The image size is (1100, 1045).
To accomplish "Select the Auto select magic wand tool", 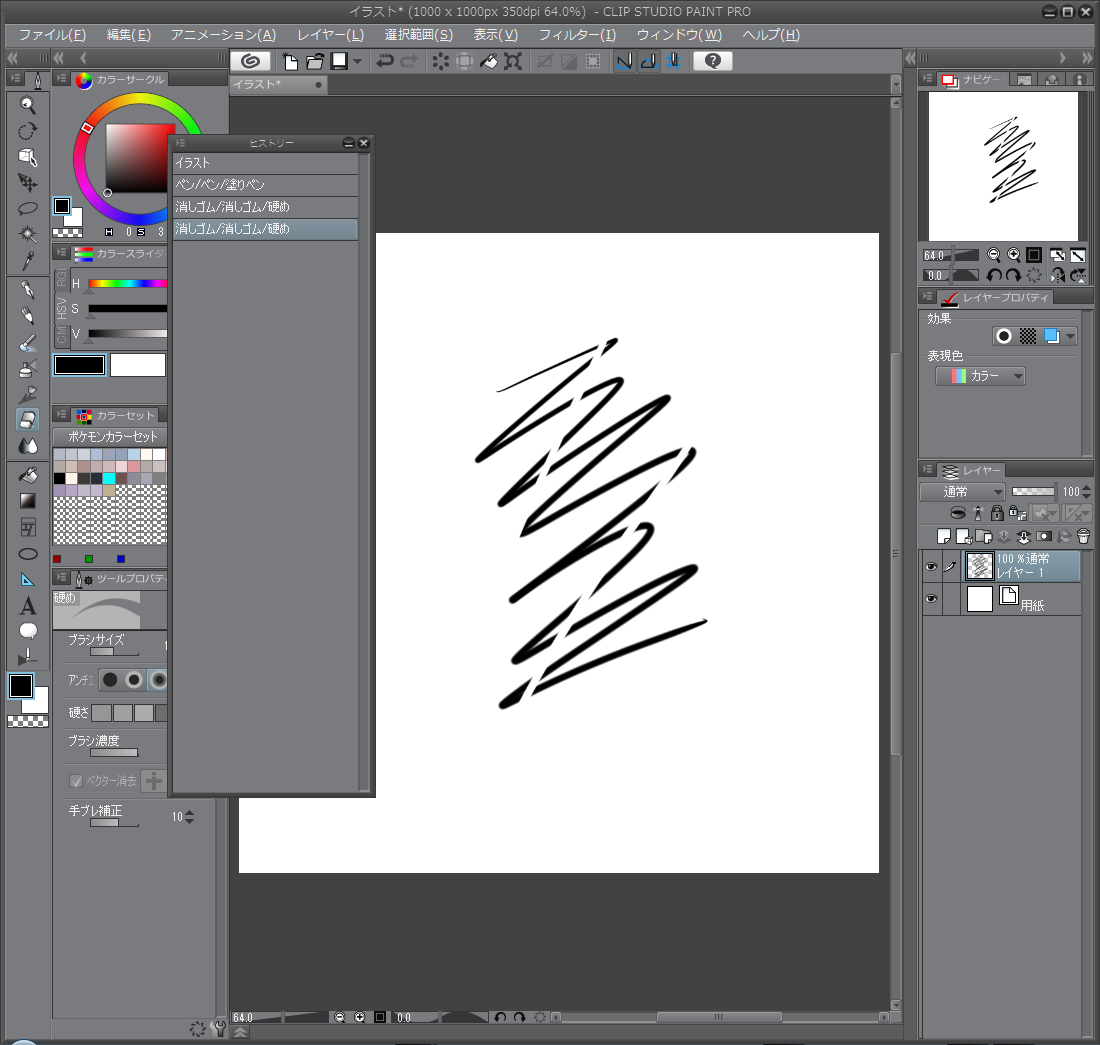I will [28, 235].
